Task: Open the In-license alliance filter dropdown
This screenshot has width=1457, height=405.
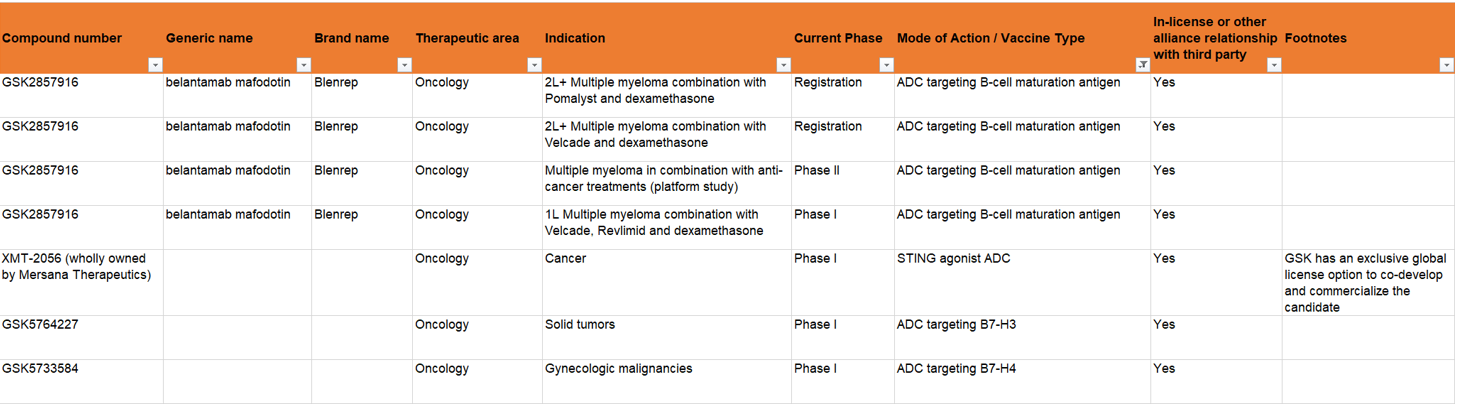Action: click(1274, 65)
